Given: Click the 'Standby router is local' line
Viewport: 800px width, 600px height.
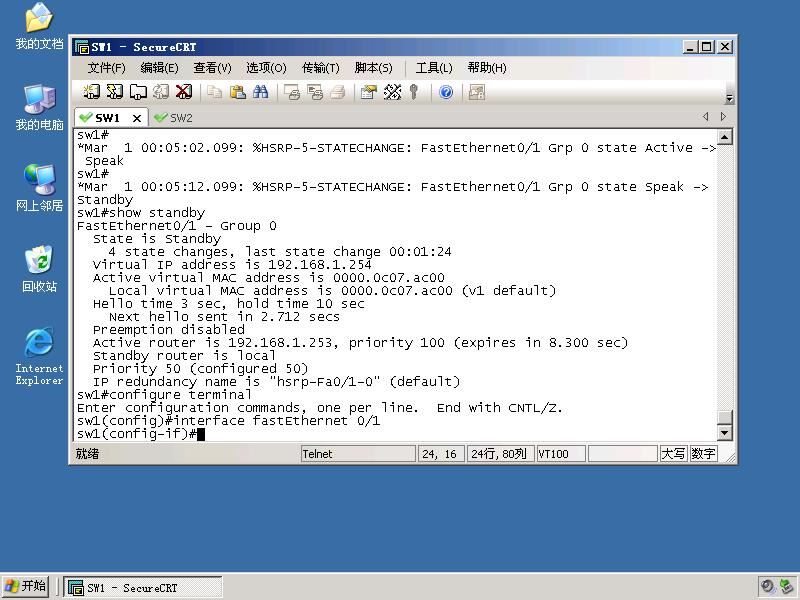Looking at the screenshot, I should click(184, 356).
